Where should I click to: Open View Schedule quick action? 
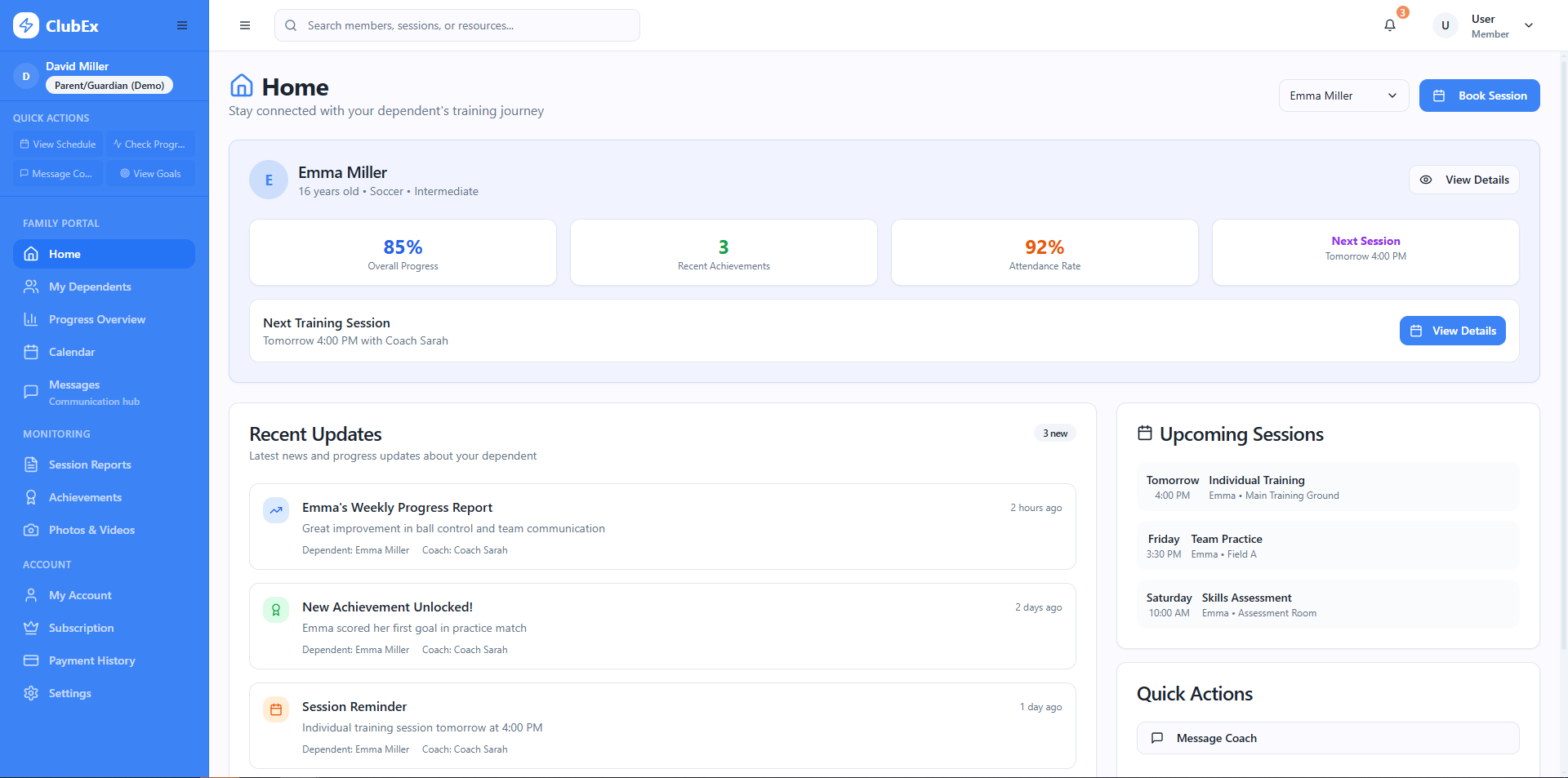pyautogui.click(x=58, y=144)
